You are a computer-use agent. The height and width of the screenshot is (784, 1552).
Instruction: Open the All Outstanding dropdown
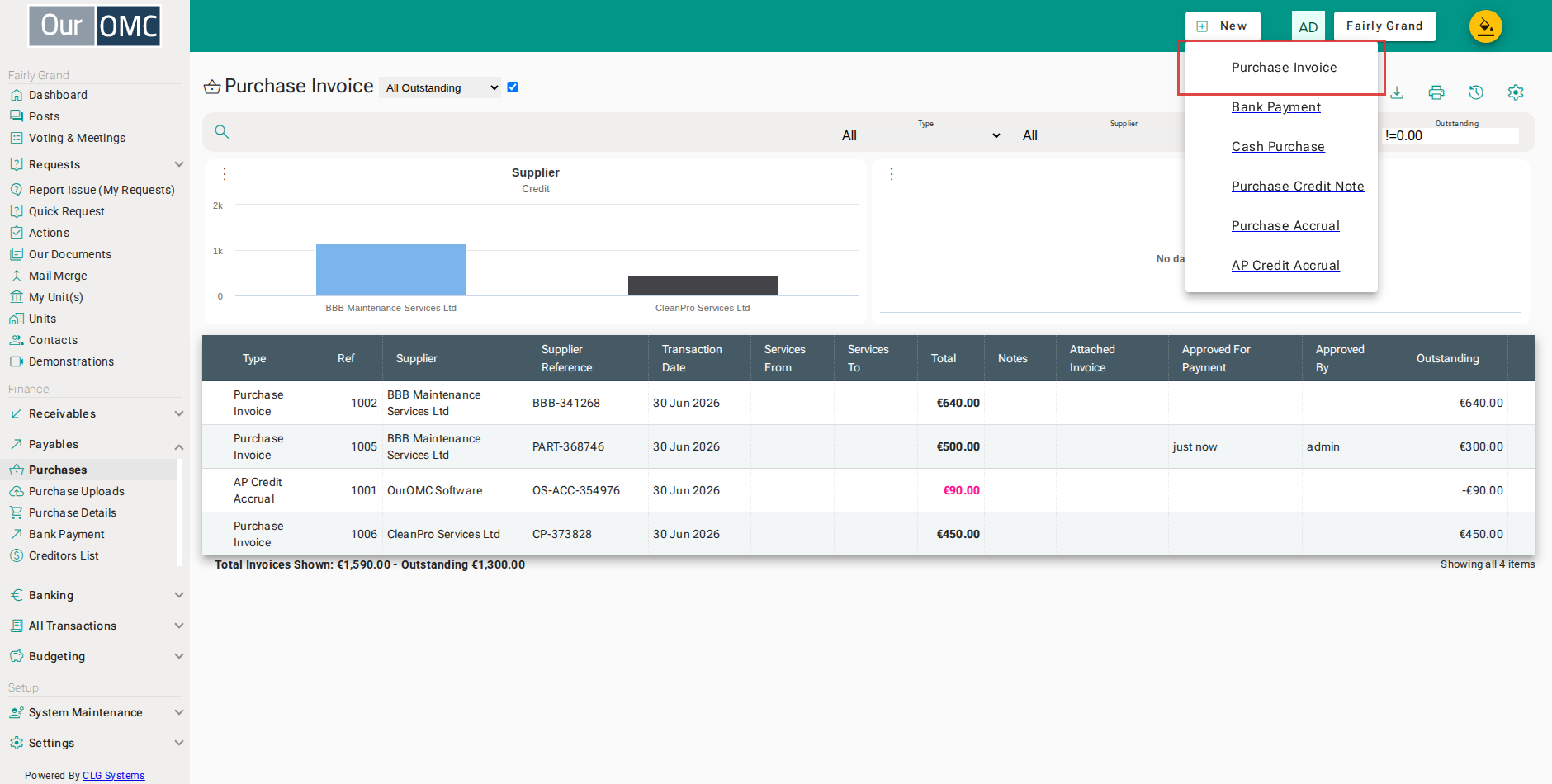(440, 87)
